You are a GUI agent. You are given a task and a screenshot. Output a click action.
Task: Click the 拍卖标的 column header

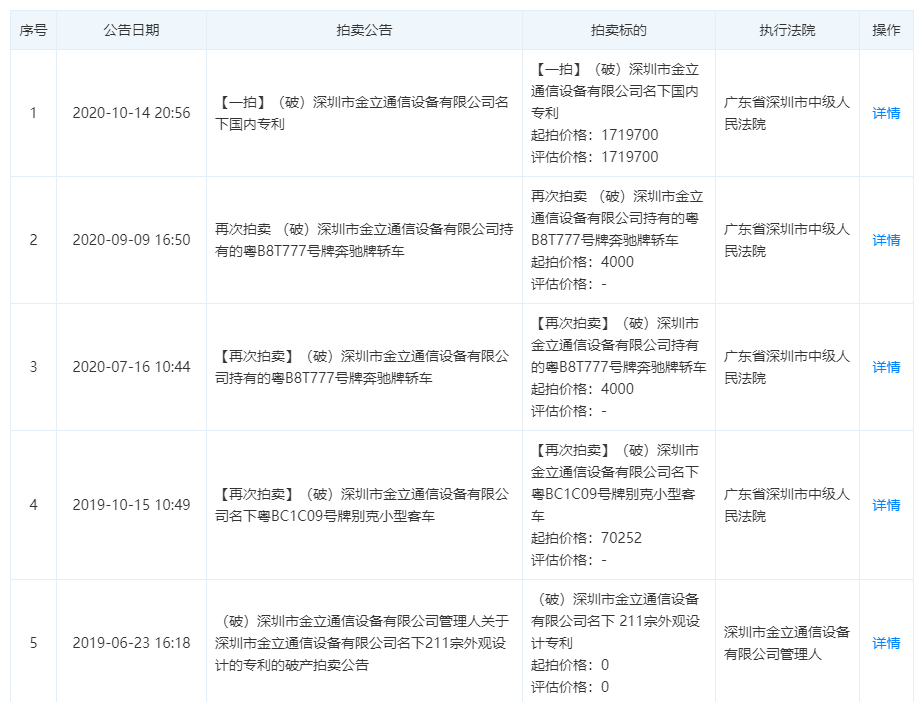click(x=618, y=30)
